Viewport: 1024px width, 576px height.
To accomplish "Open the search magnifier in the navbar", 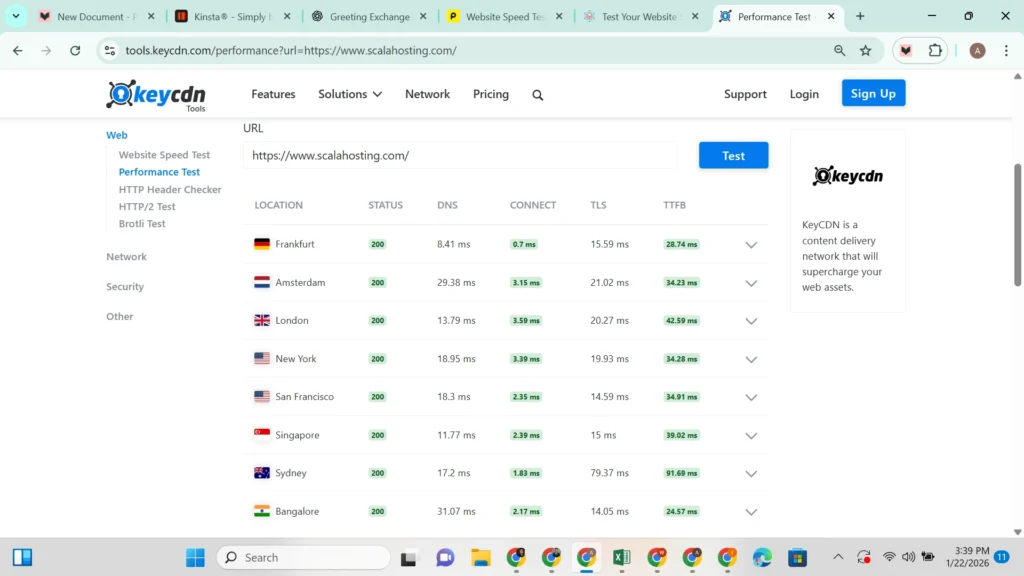I will coord(537,94).
